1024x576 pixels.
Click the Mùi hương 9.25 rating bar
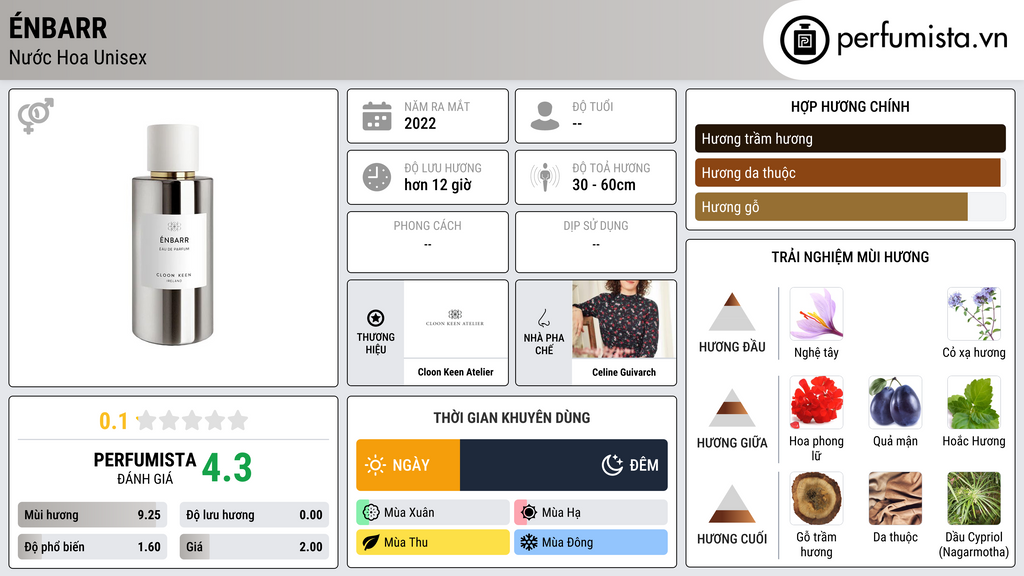[92, 515]
